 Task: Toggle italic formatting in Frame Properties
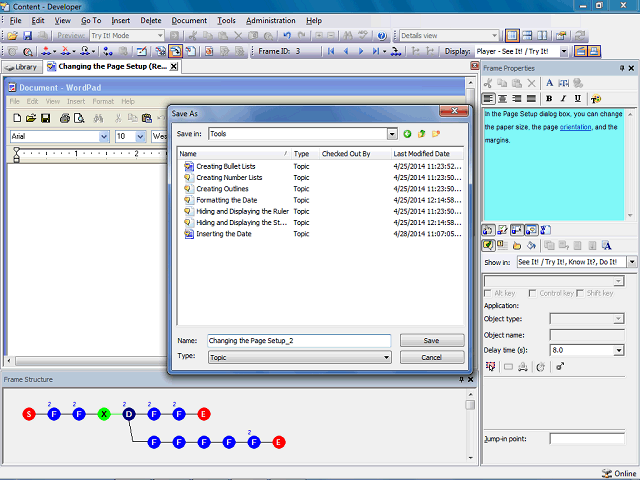pos(563,99)
